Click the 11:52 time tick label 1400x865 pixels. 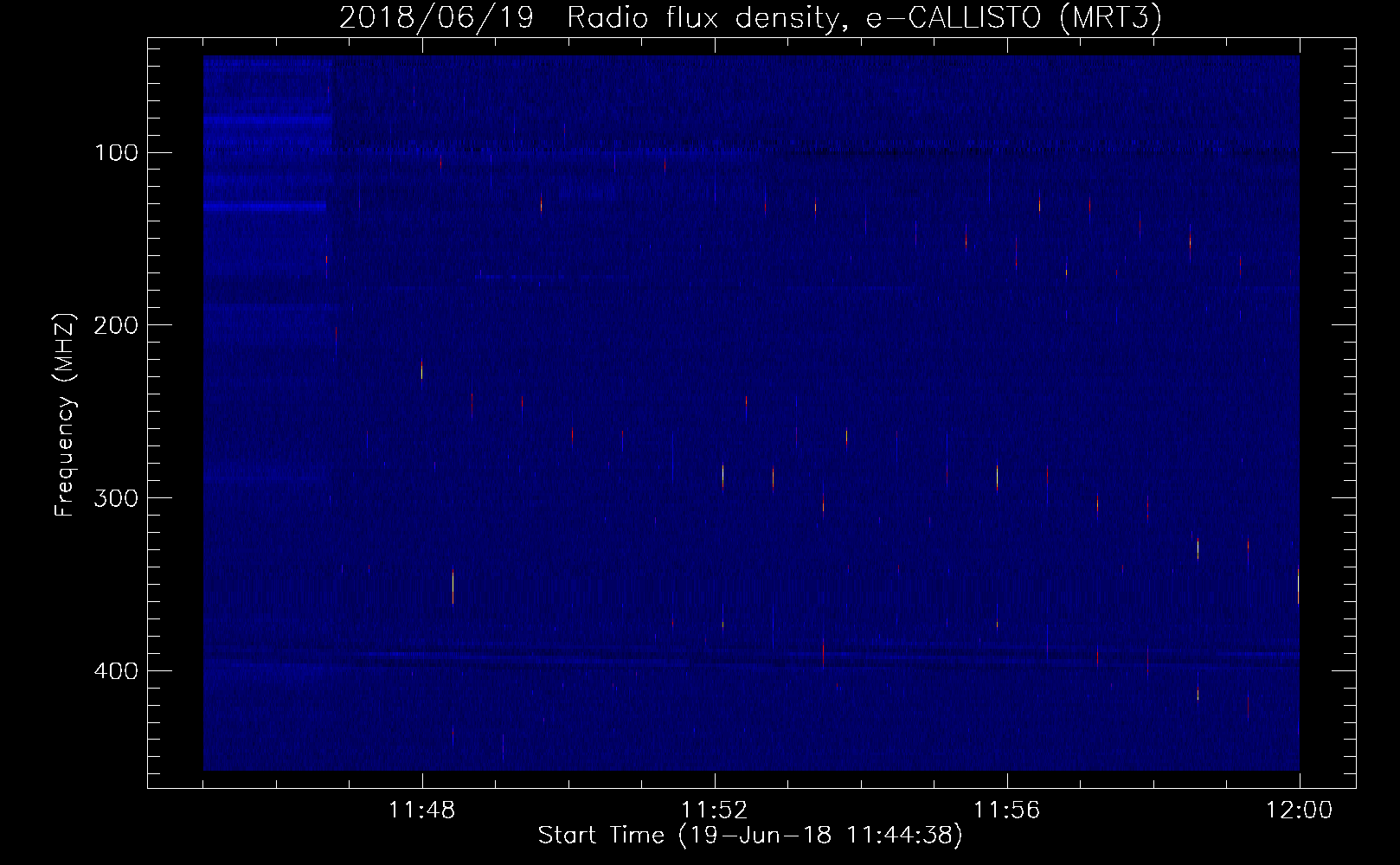[x=715, y=811]
